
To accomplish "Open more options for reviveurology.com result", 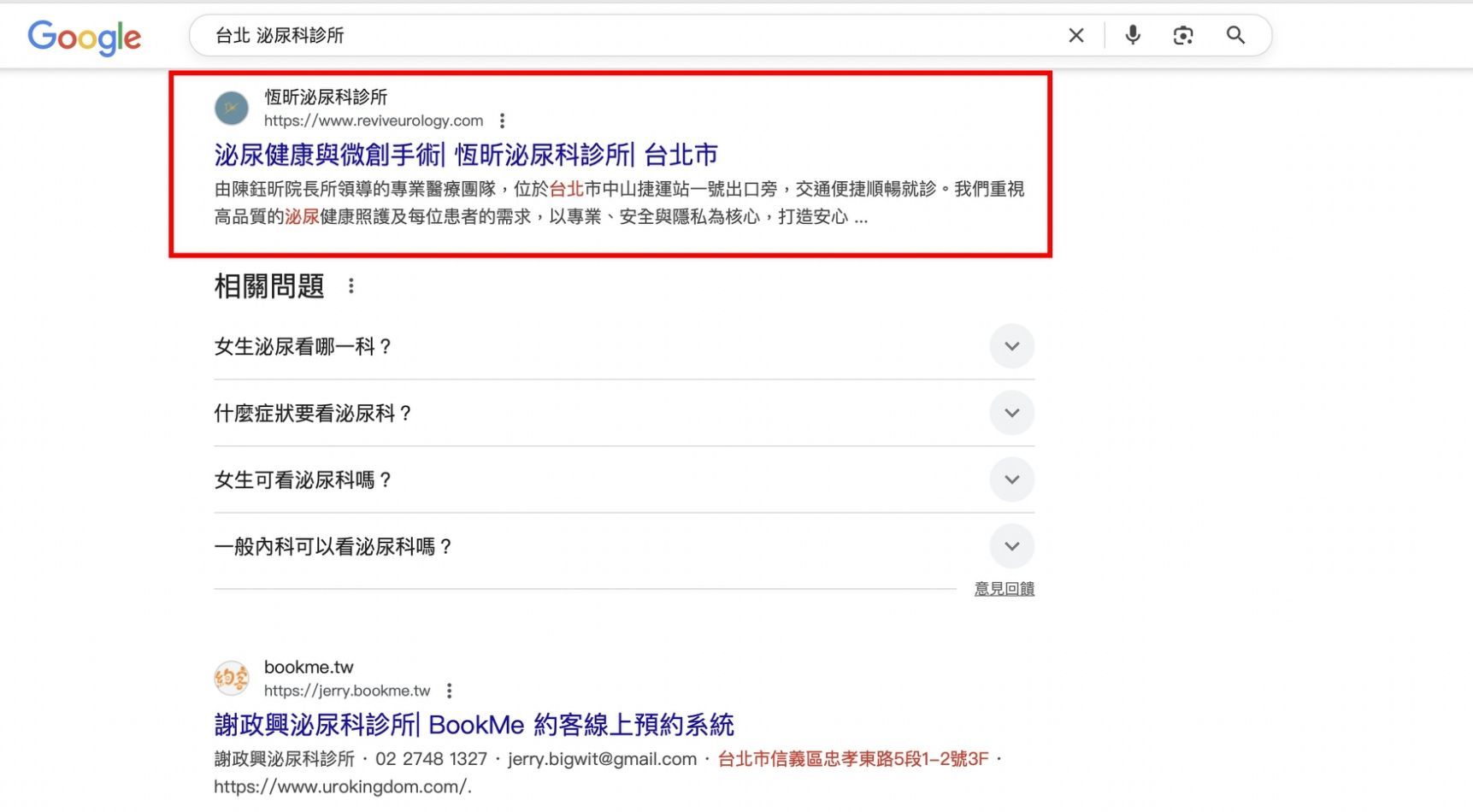I will point(502,121).
